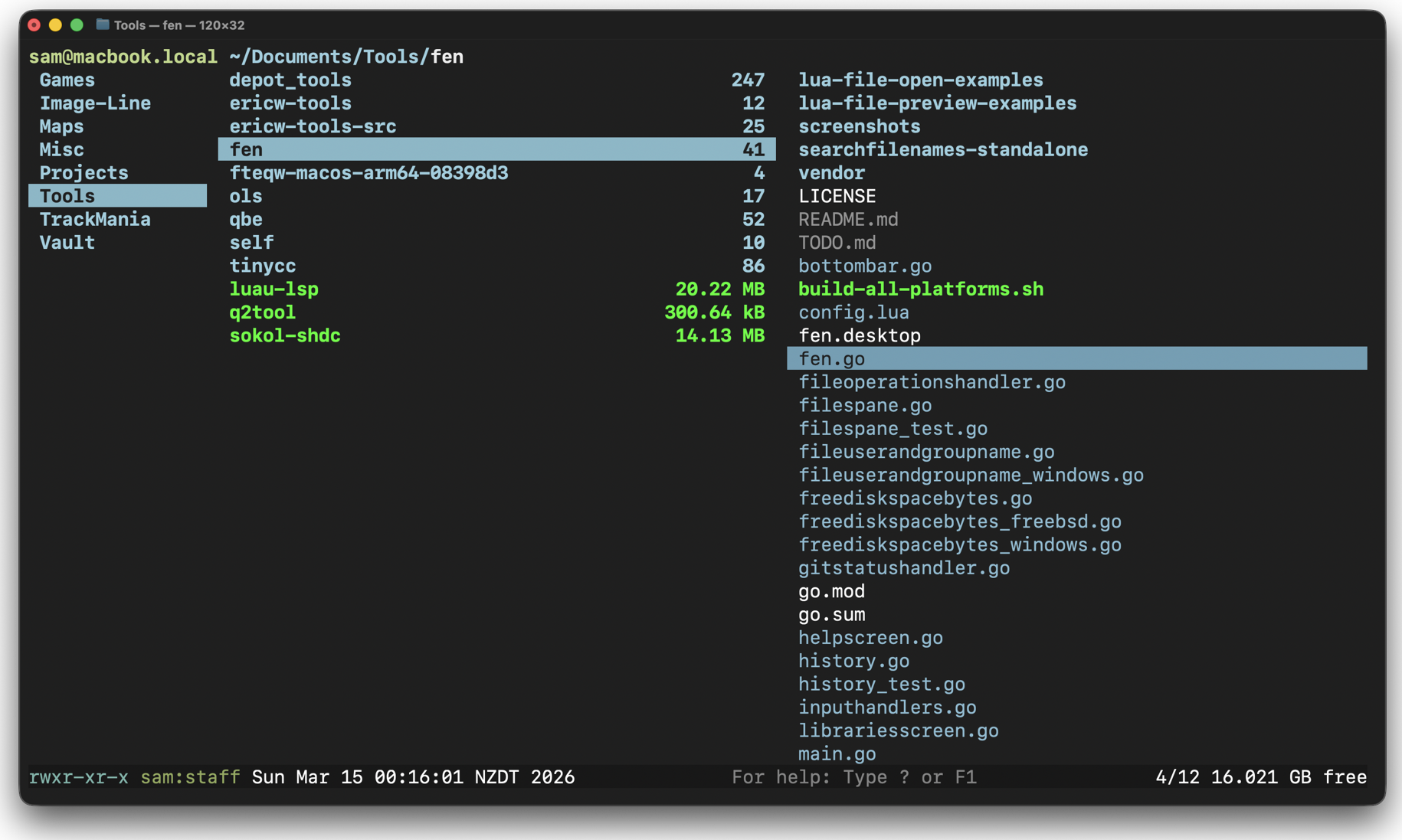Select helpscreen.go
The height and width of the screenshot is (840, 1402).
(x=871, y=637)
